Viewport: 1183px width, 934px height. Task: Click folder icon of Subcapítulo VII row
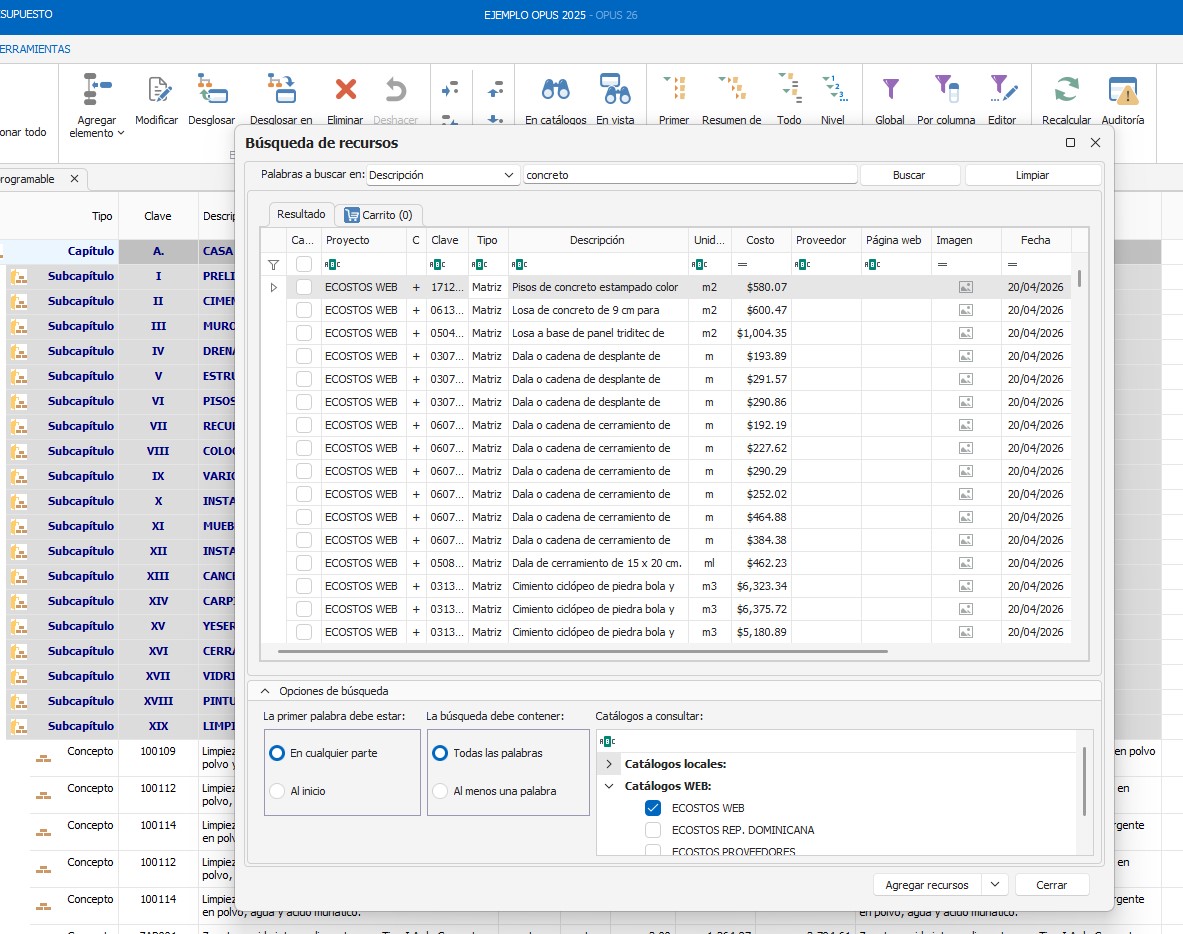pos(18,426)
